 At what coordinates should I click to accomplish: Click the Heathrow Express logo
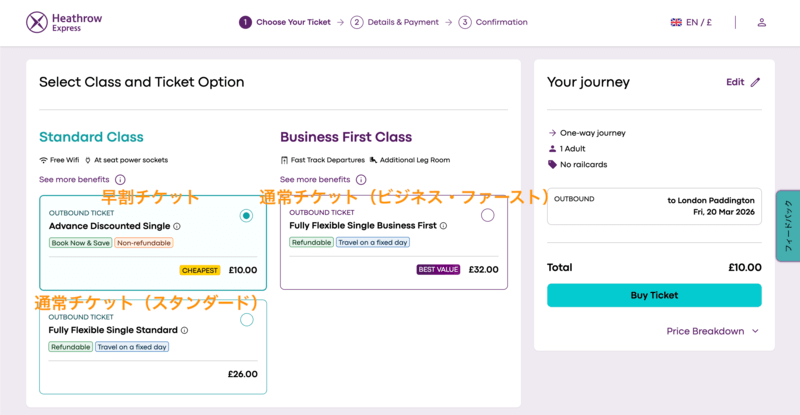click(64, 22)
